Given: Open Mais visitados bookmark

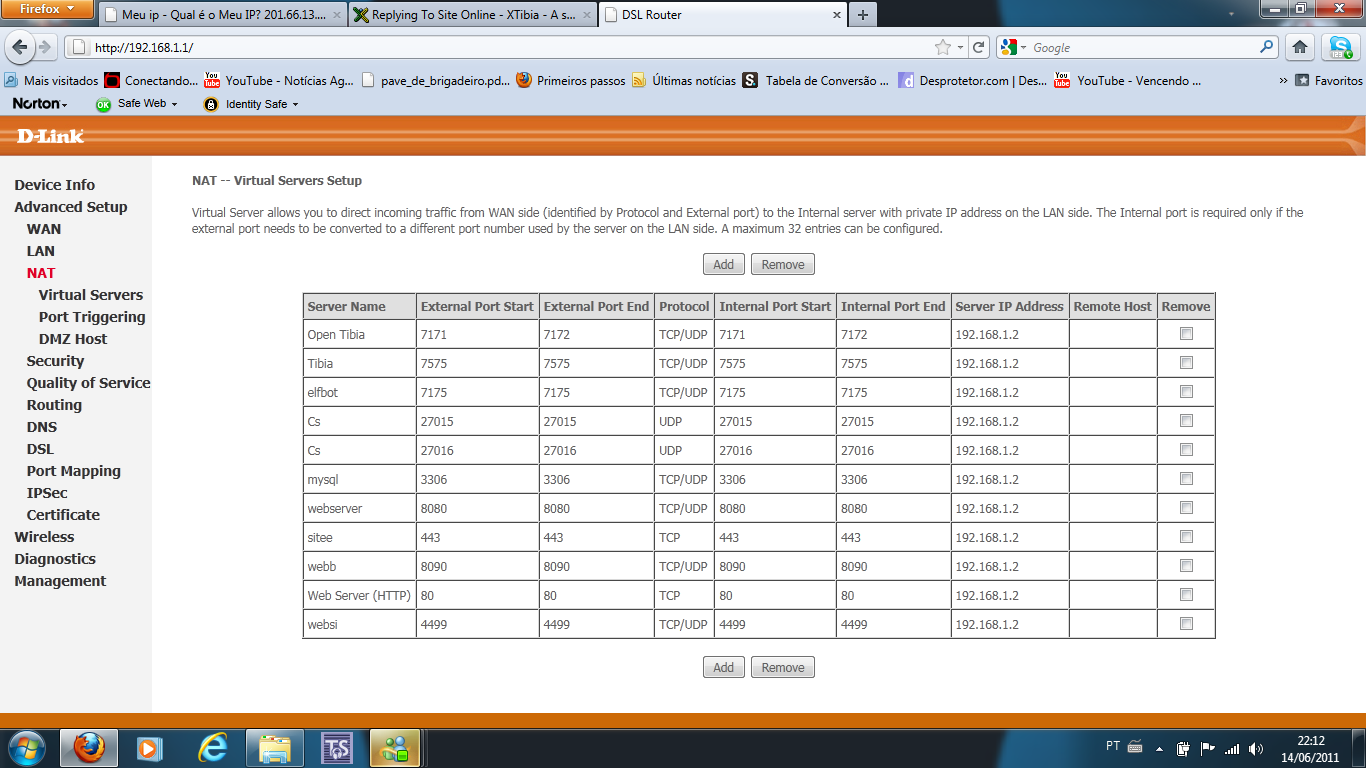Looking at the screenshot, I should [x=51, y=81].
